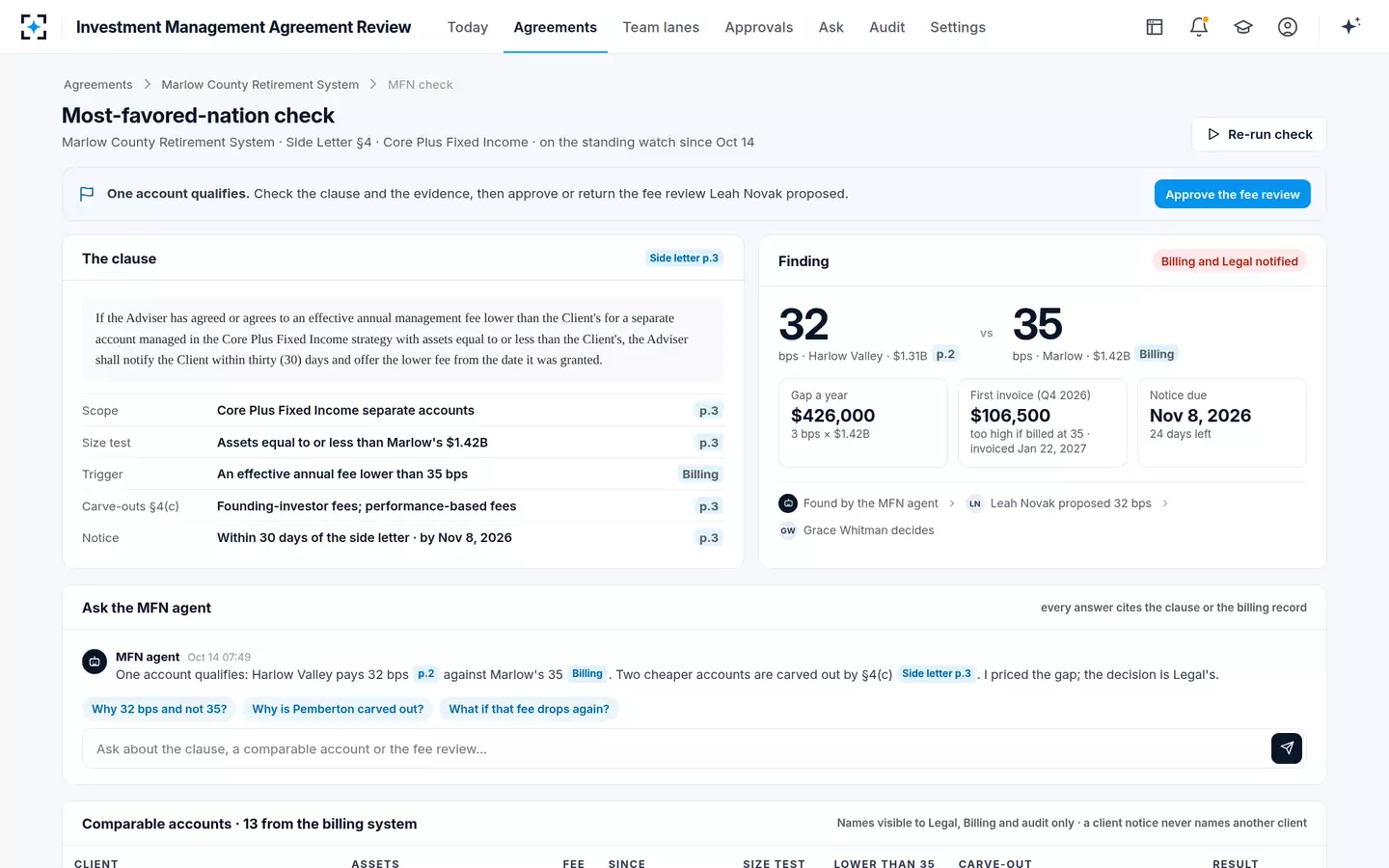Screen dimensions: 1389x868
Task: Click the agent icon beside Found by the MFN agent
Action: 788,503
